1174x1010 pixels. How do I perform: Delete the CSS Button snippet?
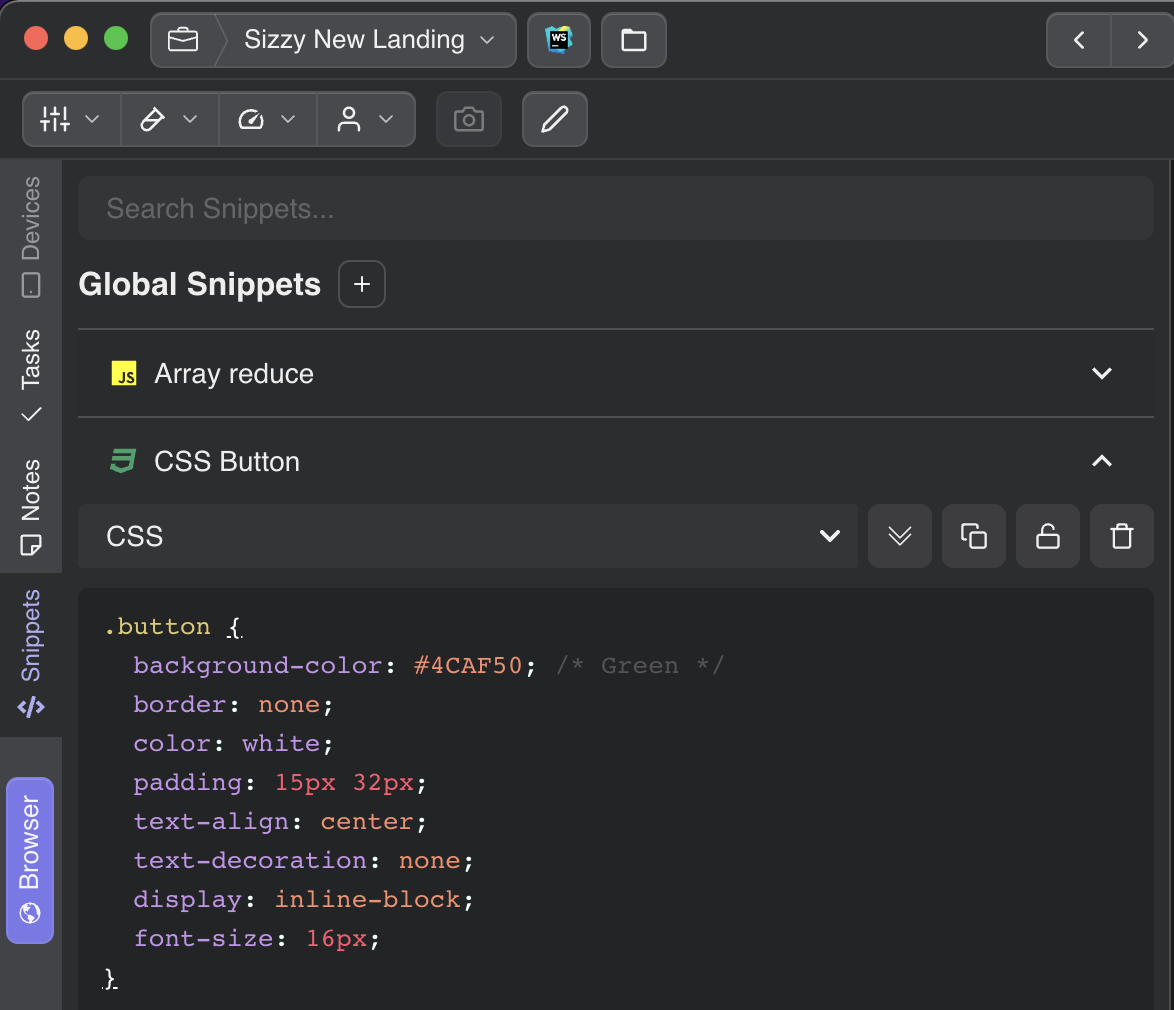1121,536
